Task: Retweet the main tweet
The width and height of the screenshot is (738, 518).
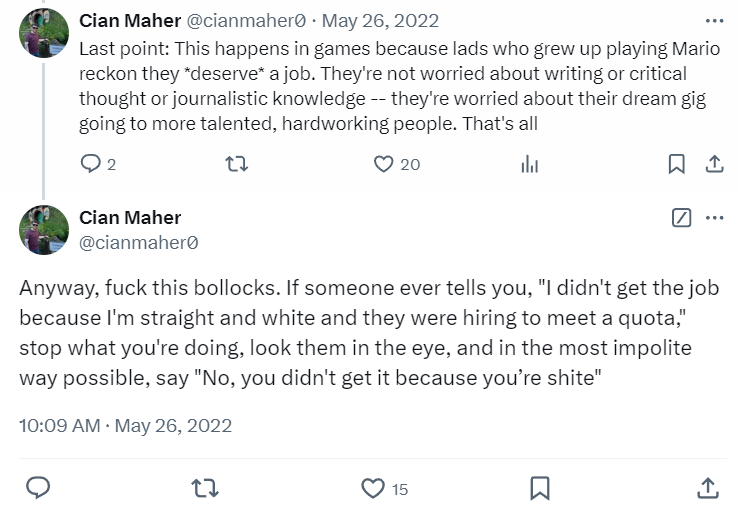Action: pyautogui.click(x=205, y=488)
